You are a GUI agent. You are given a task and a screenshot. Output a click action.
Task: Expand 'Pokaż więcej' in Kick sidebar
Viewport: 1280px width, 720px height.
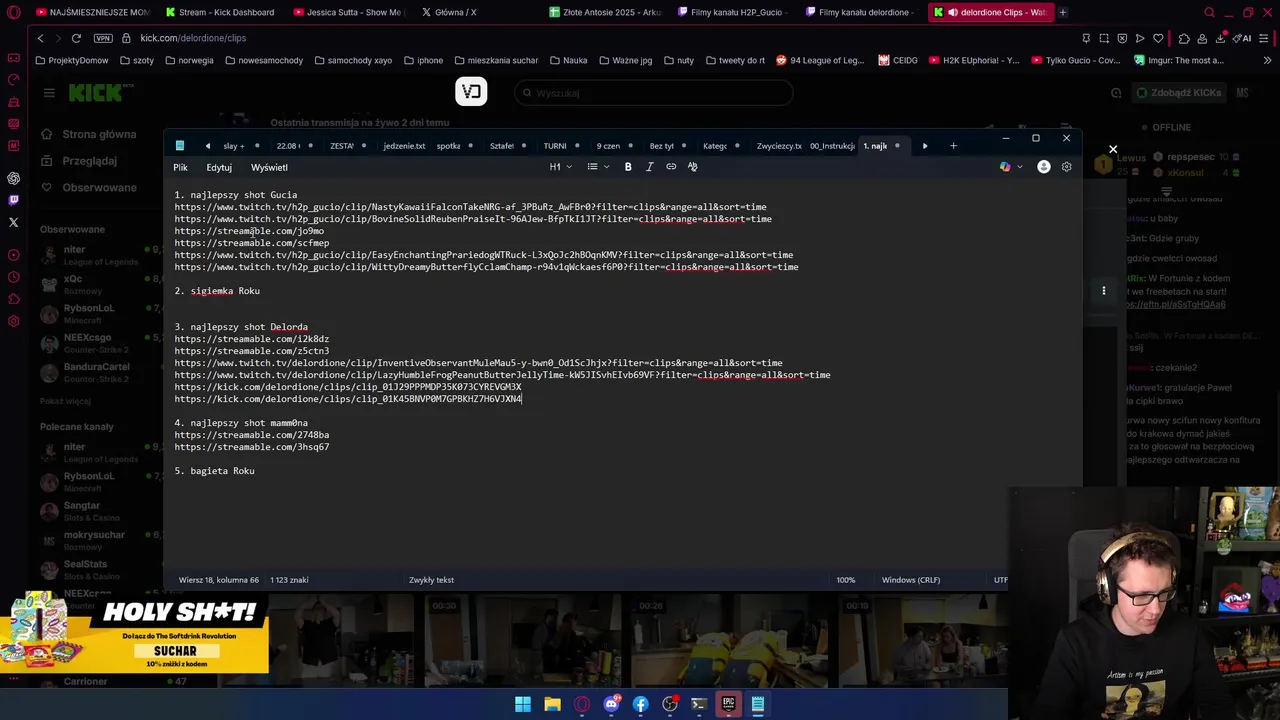[65, 401]
